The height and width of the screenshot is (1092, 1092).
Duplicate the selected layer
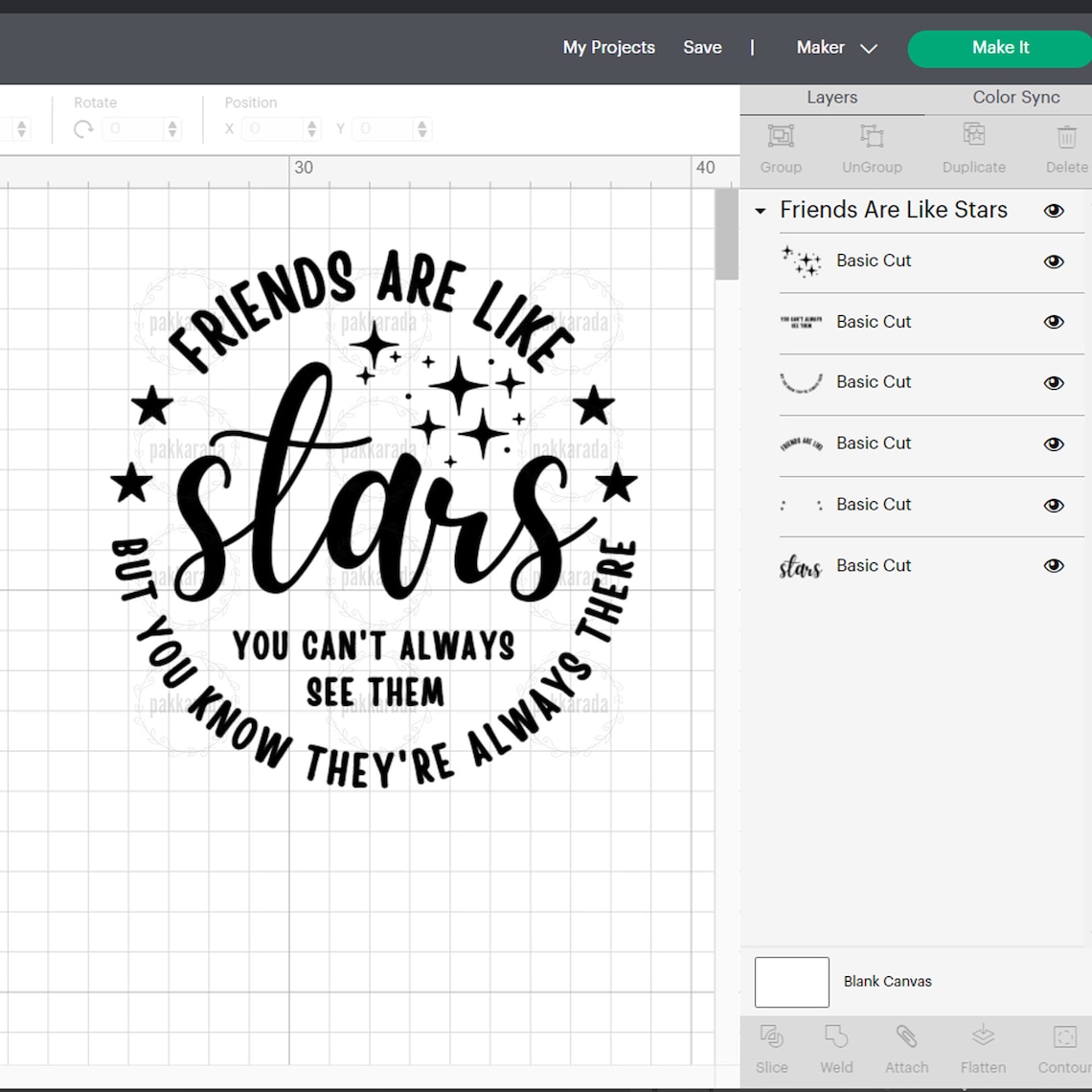pyautogui.click(x=973, y=148)
